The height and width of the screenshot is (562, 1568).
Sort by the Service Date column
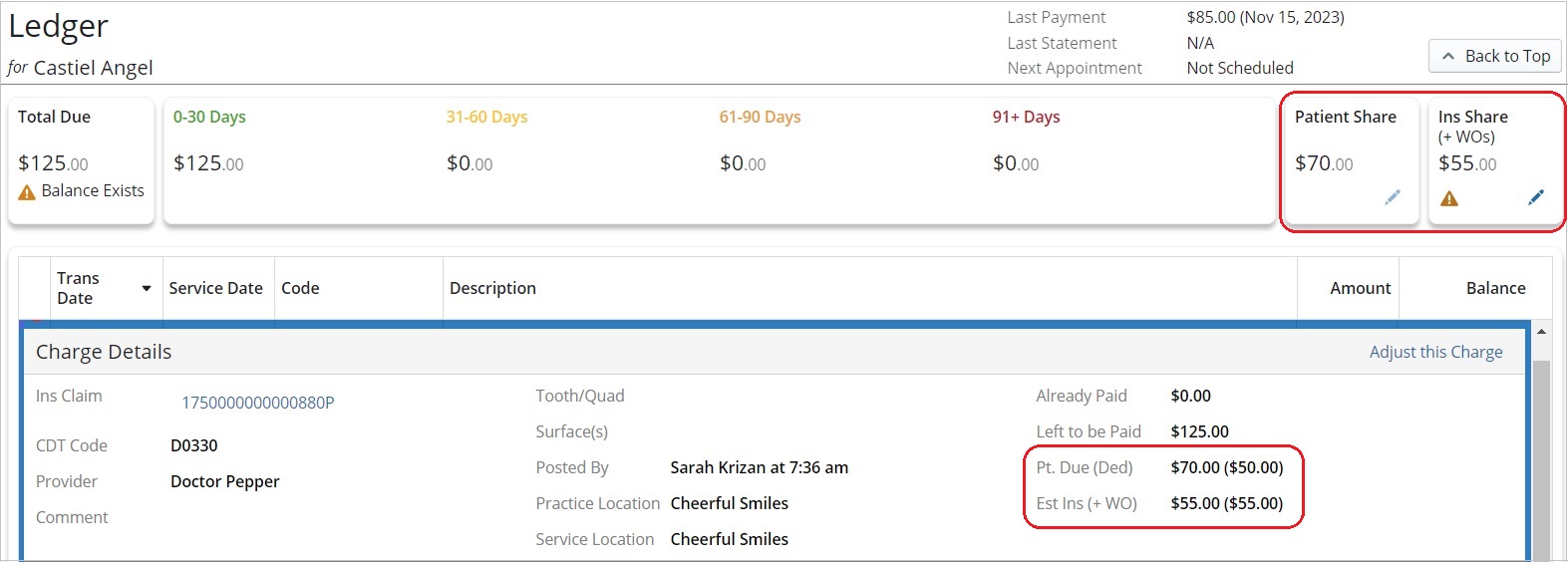pyautogui.click(x=216, y=288)
